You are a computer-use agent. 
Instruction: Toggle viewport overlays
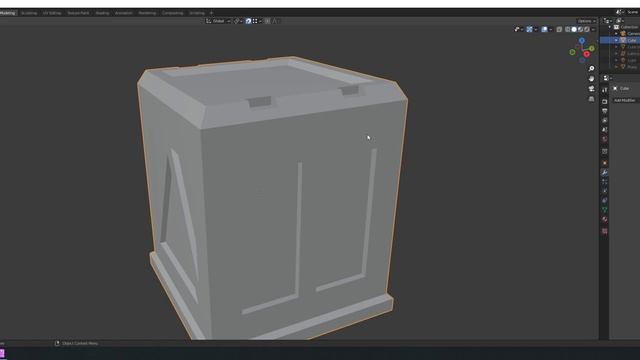tap(544, 29)
